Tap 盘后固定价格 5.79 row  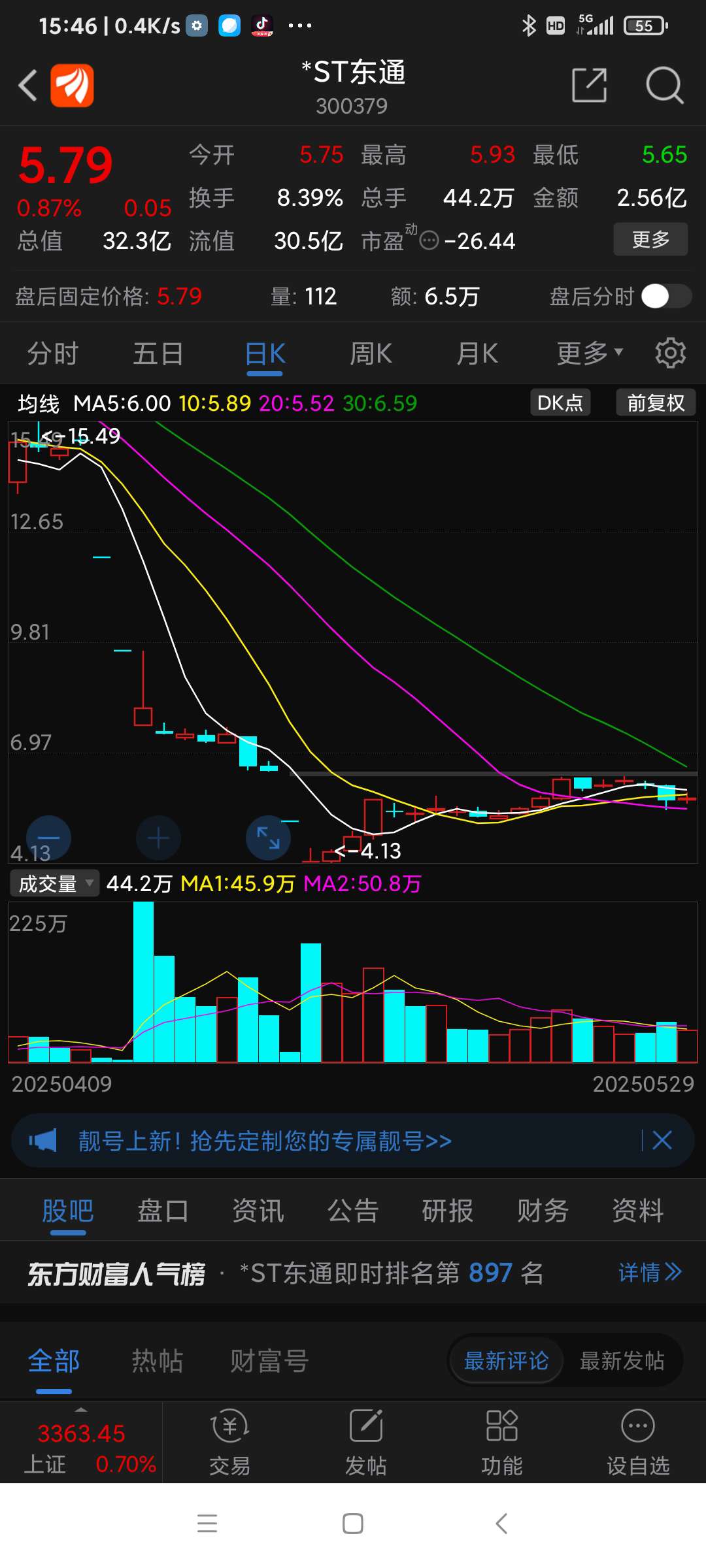109,296
